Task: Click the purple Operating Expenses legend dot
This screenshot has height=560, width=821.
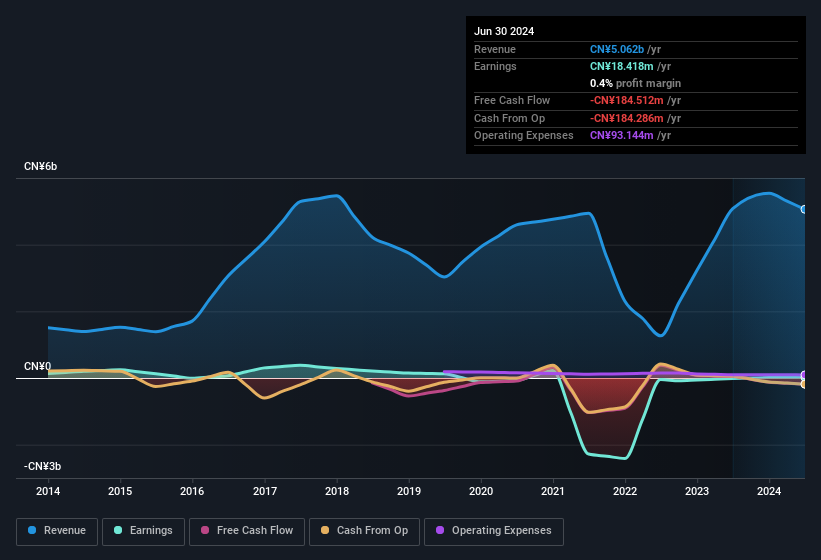Action: click(x=440, y=530)
